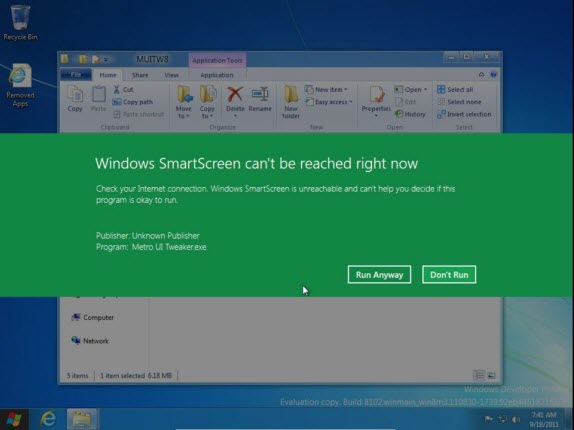Click Select all in ribbon
The height and width of the screenshot is (430, 574).
coord(455,90)
